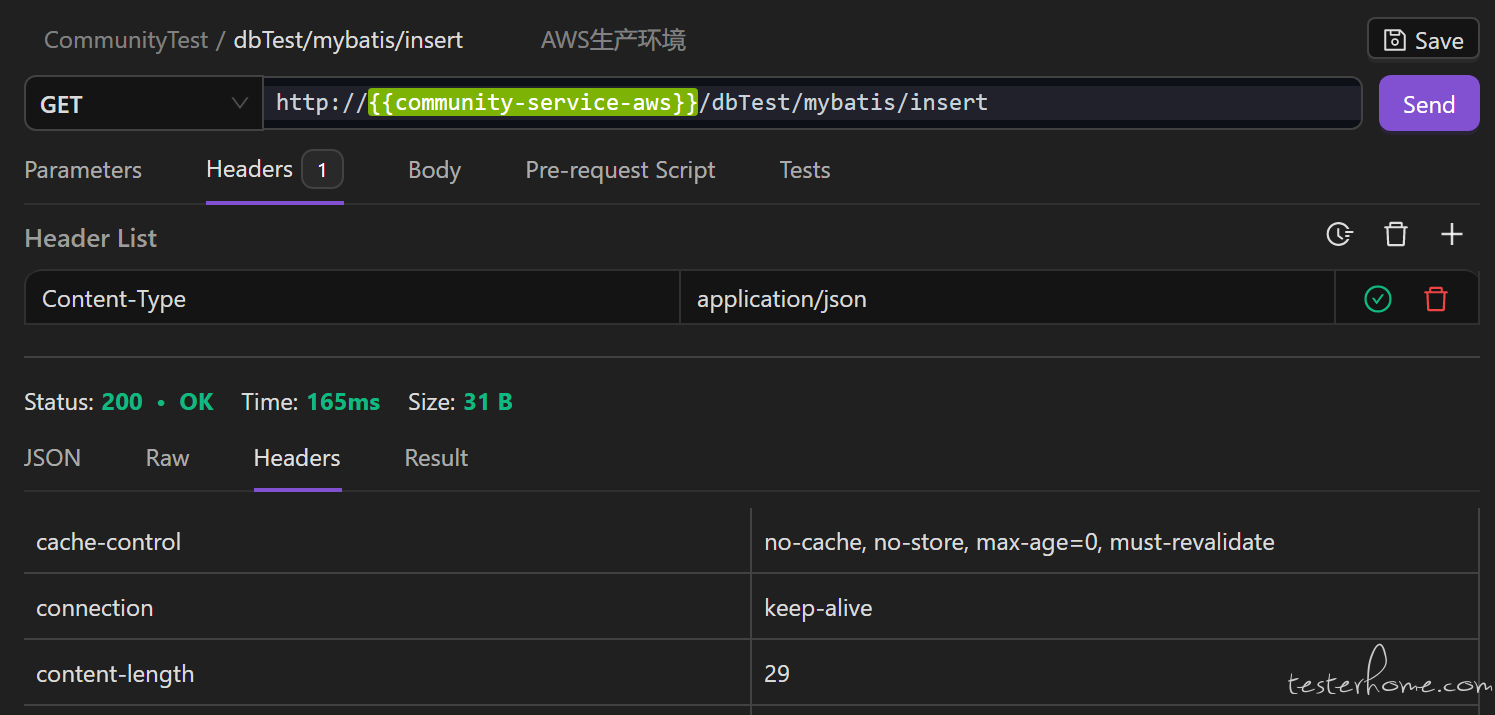1495x715 pixels.
Task: Add a new header with plus icon
Action: pyautogui.click(x=1451, y=235)
